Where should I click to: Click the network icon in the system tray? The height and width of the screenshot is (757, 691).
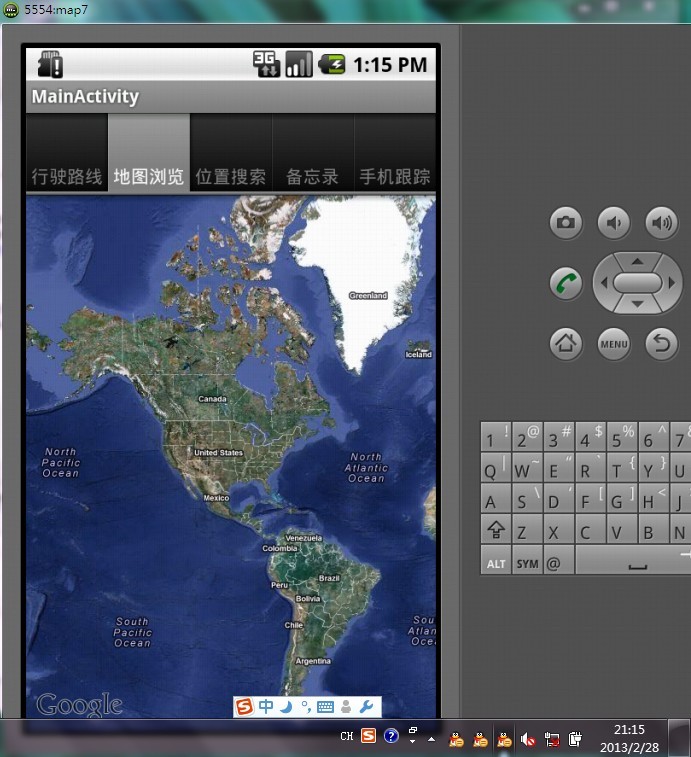click(x=551, y=739)
